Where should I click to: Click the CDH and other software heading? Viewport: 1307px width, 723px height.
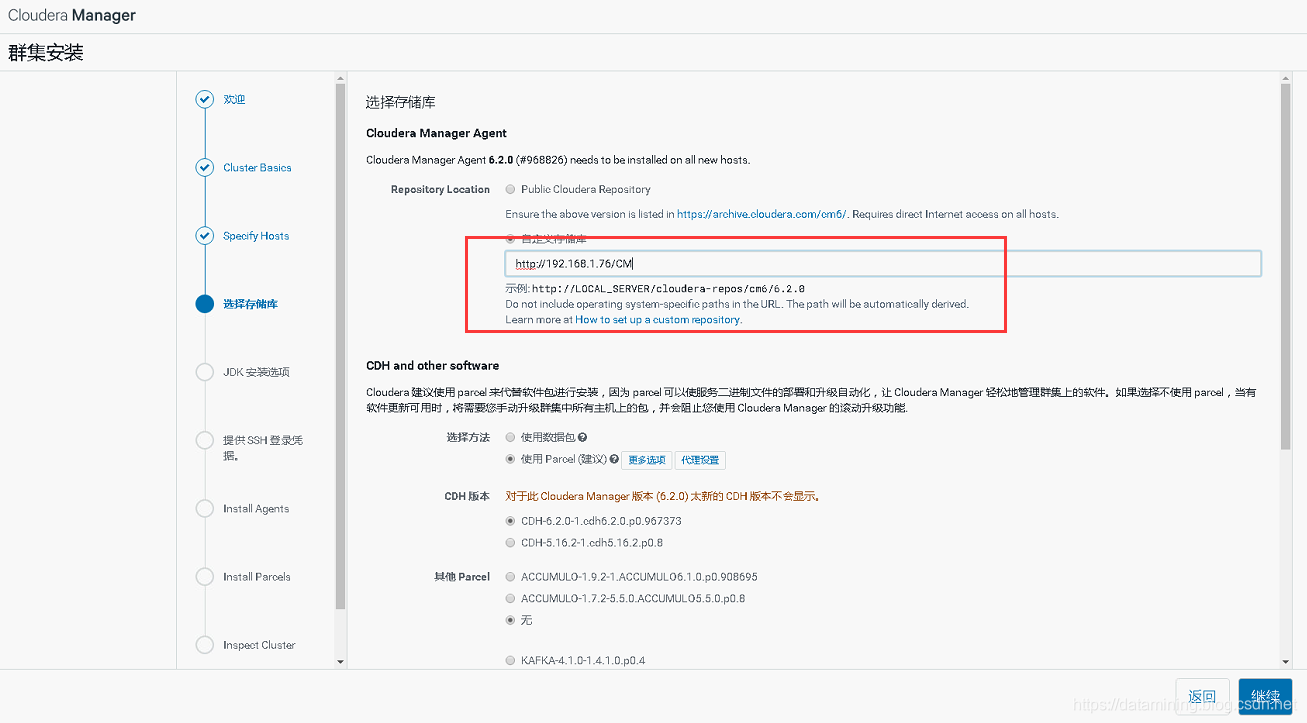click(x=432, y=366)
